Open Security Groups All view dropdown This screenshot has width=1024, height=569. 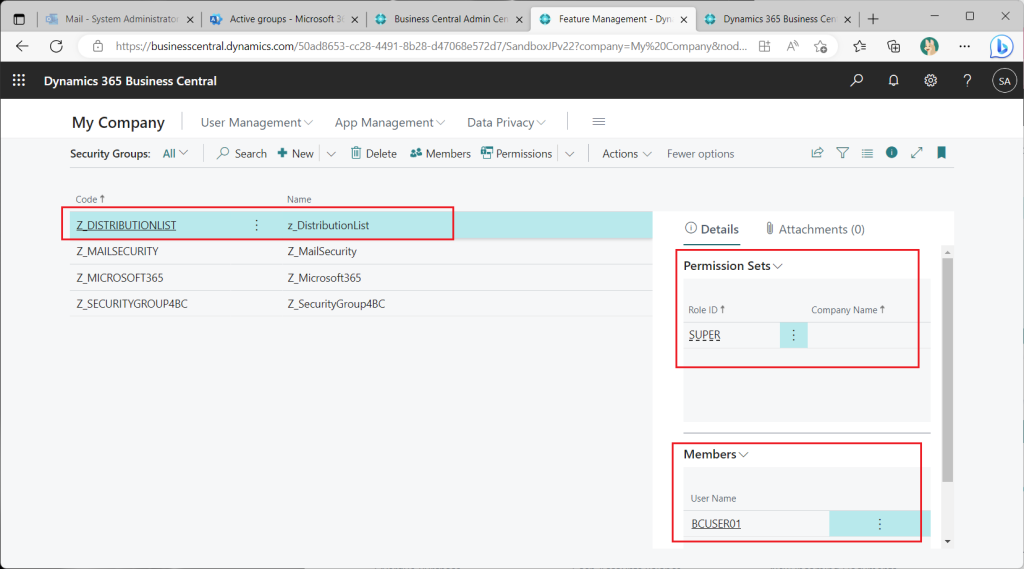pos(175,154)
